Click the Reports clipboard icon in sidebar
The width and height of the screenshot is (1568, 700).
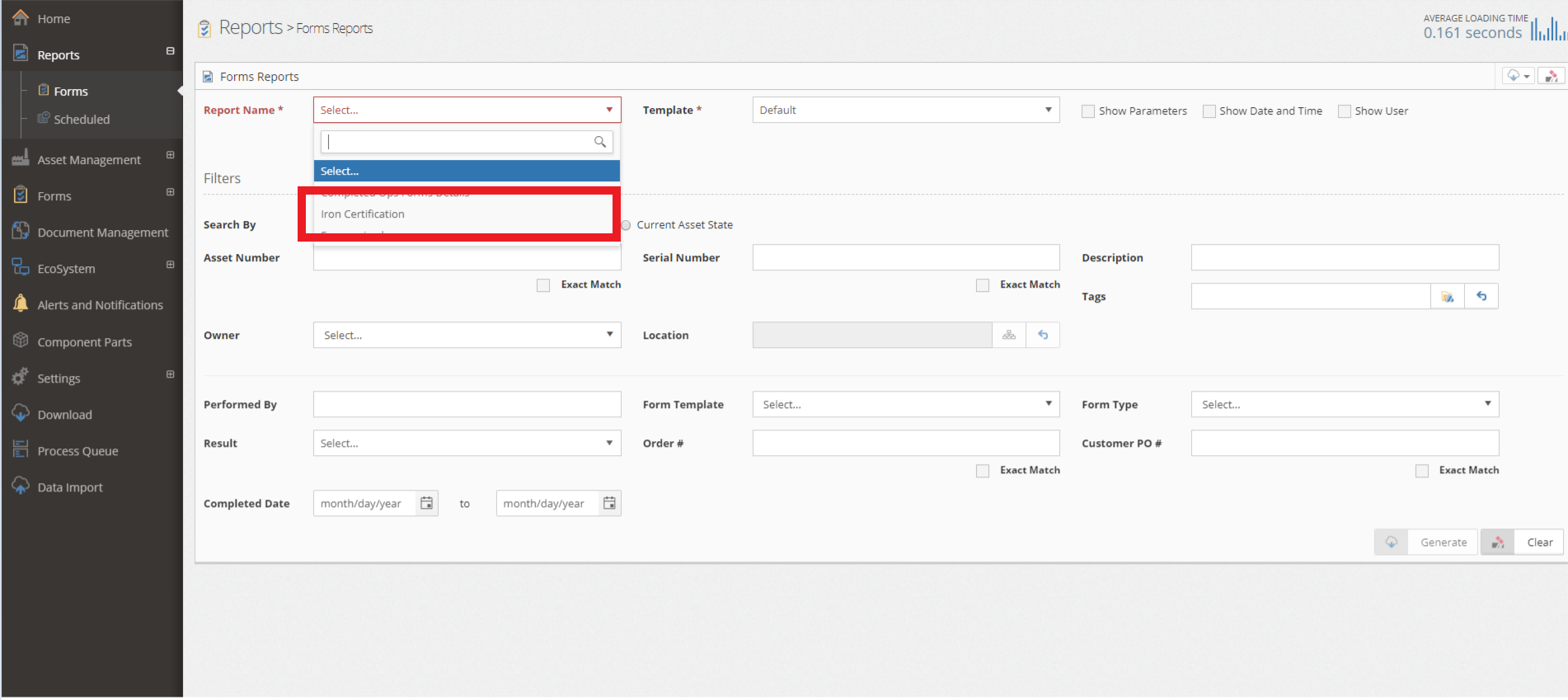(21, 54)
